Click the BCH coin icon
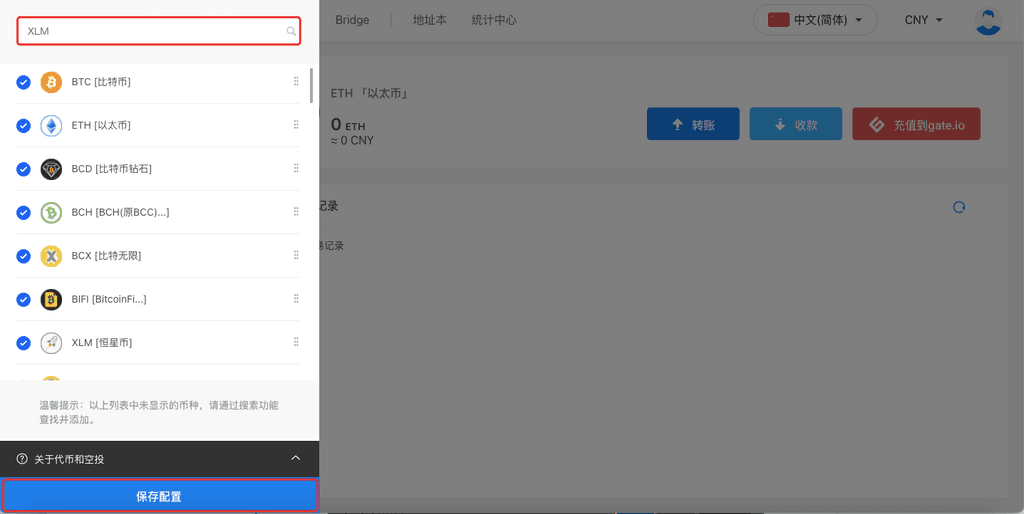Image resolution: width=1024 pixels, height=514 pixels. tap(51, 213)
